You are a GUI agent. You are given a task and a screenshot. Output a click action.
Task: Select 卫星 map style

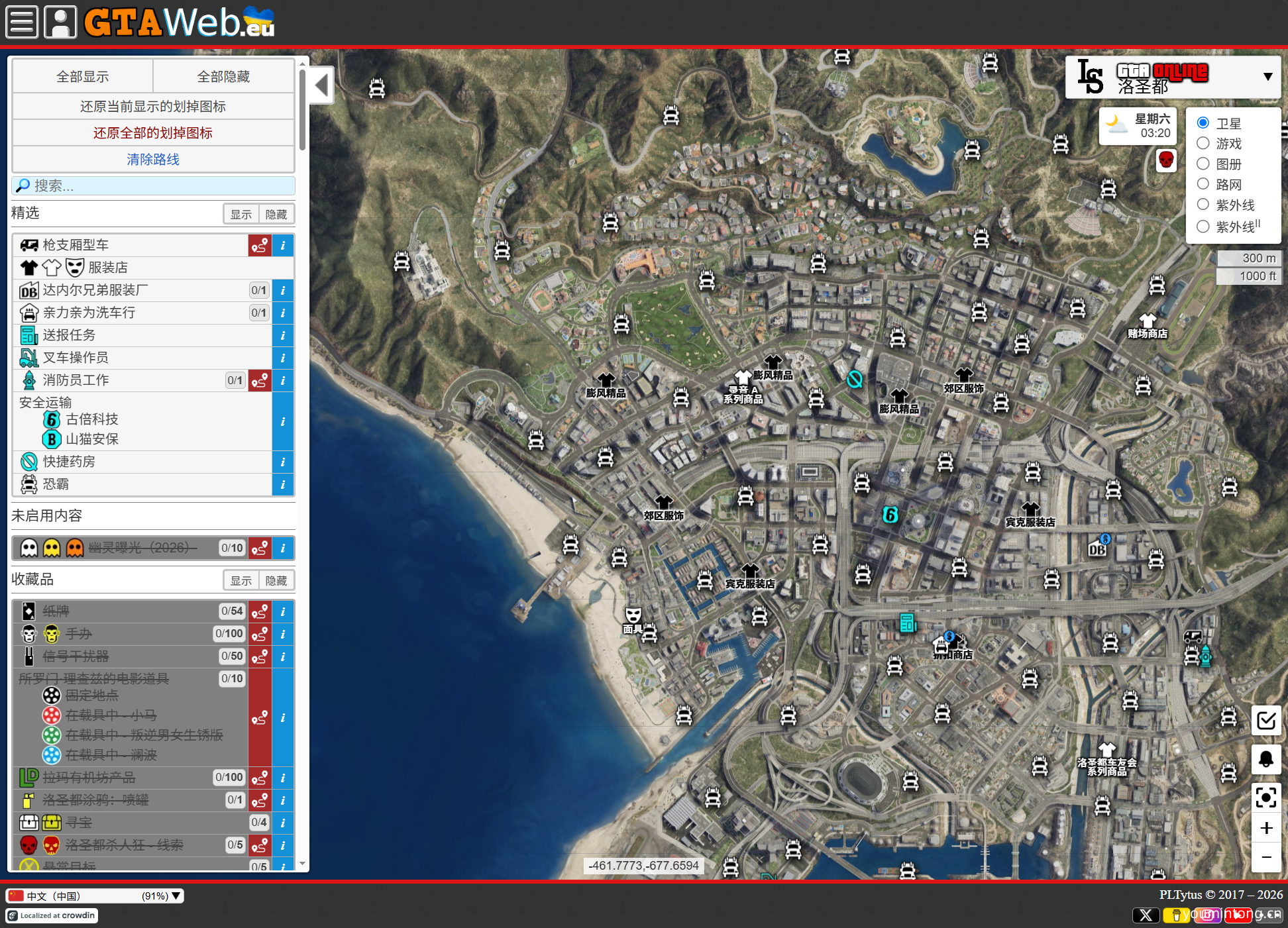[x=1203, y=123]
